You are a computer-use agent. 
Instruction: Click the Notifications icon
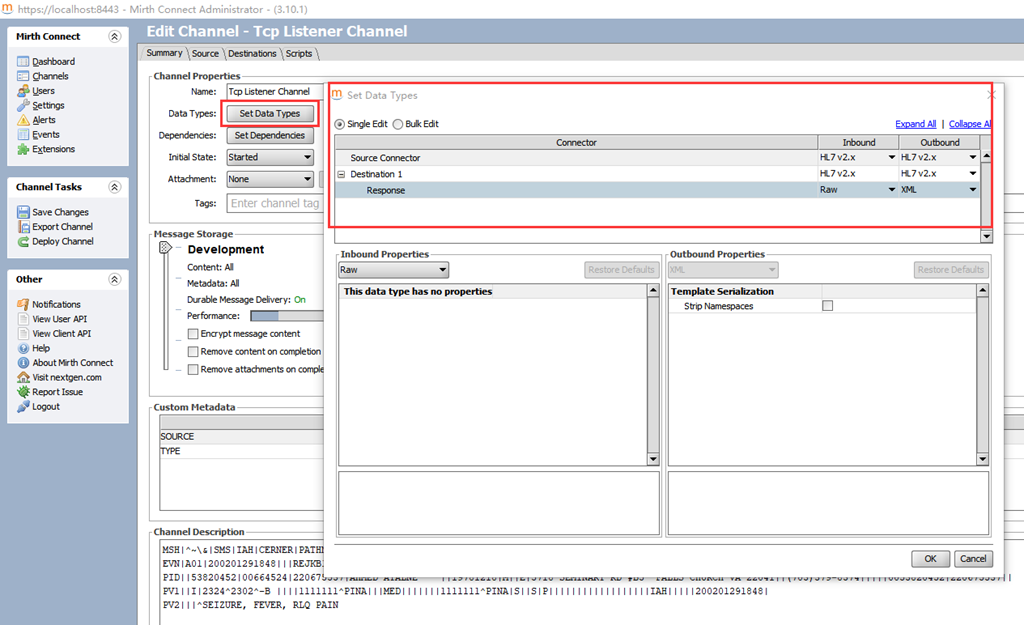pyautogui.click(x=23, y=304)
